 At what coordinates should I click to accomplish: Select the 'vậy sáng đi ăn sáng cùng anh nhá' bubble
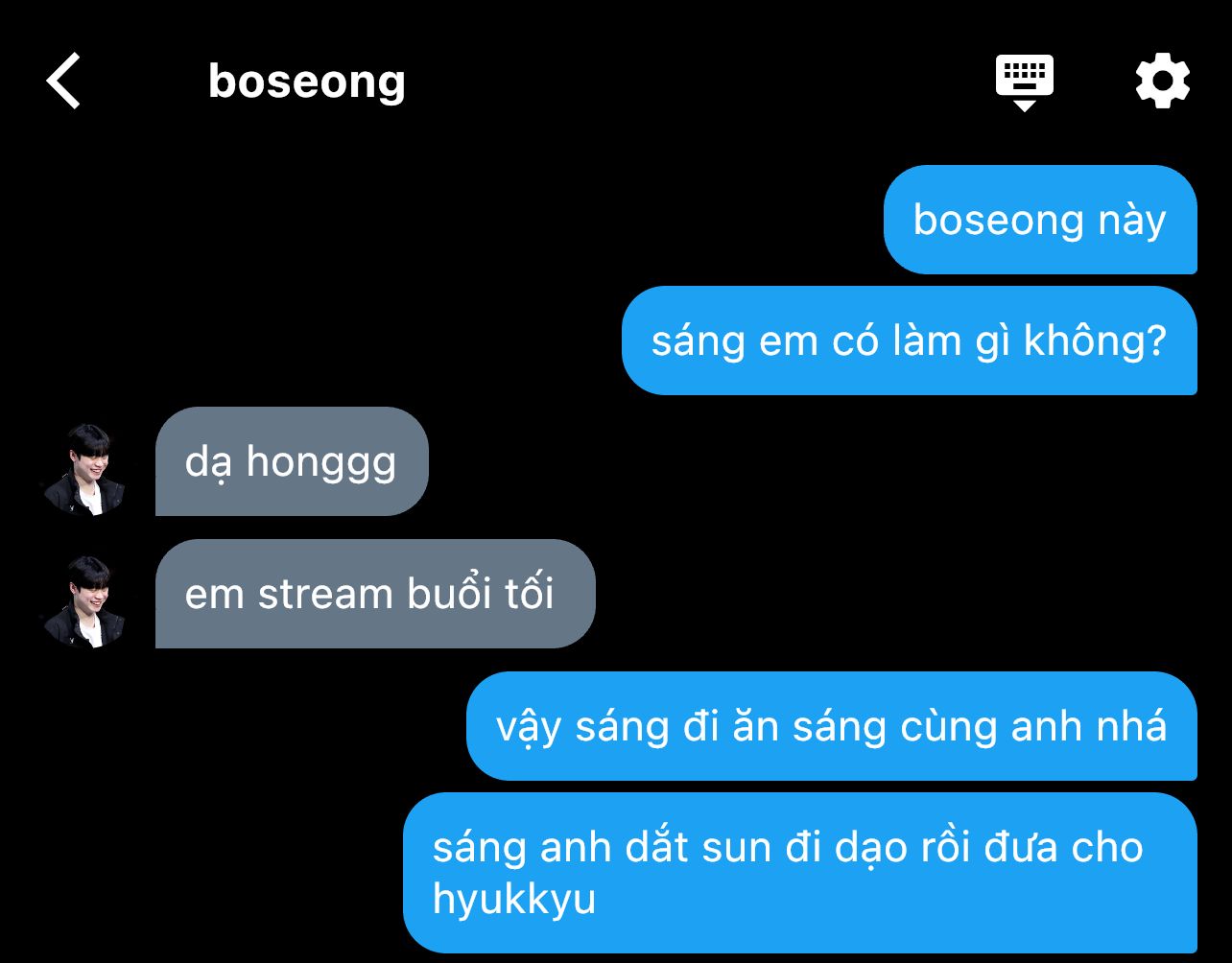click(832, 726)
